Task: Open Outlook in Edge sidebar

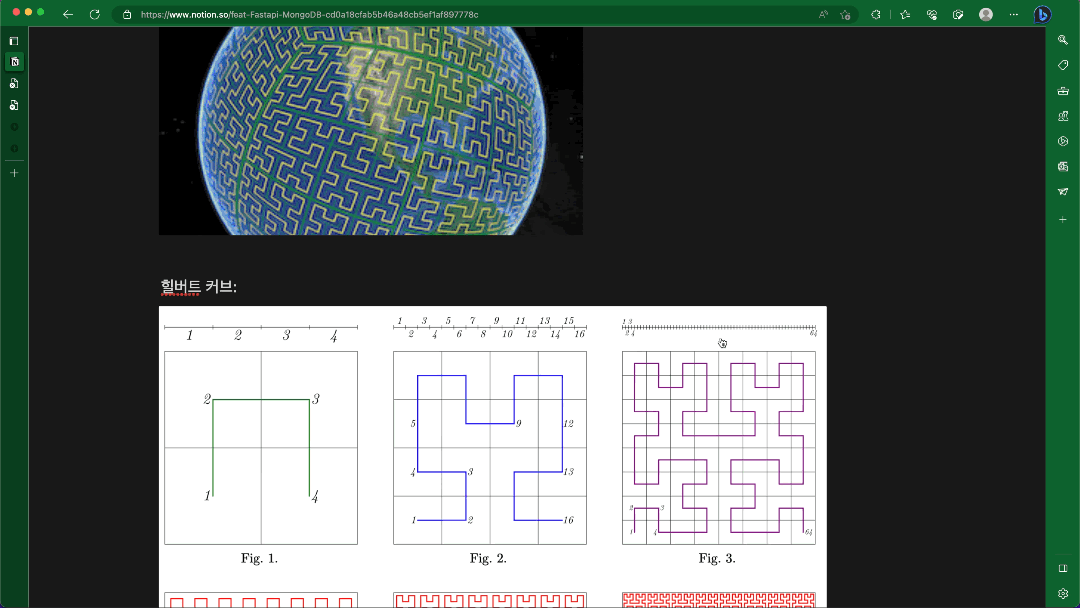Action: pos(1063,167)
